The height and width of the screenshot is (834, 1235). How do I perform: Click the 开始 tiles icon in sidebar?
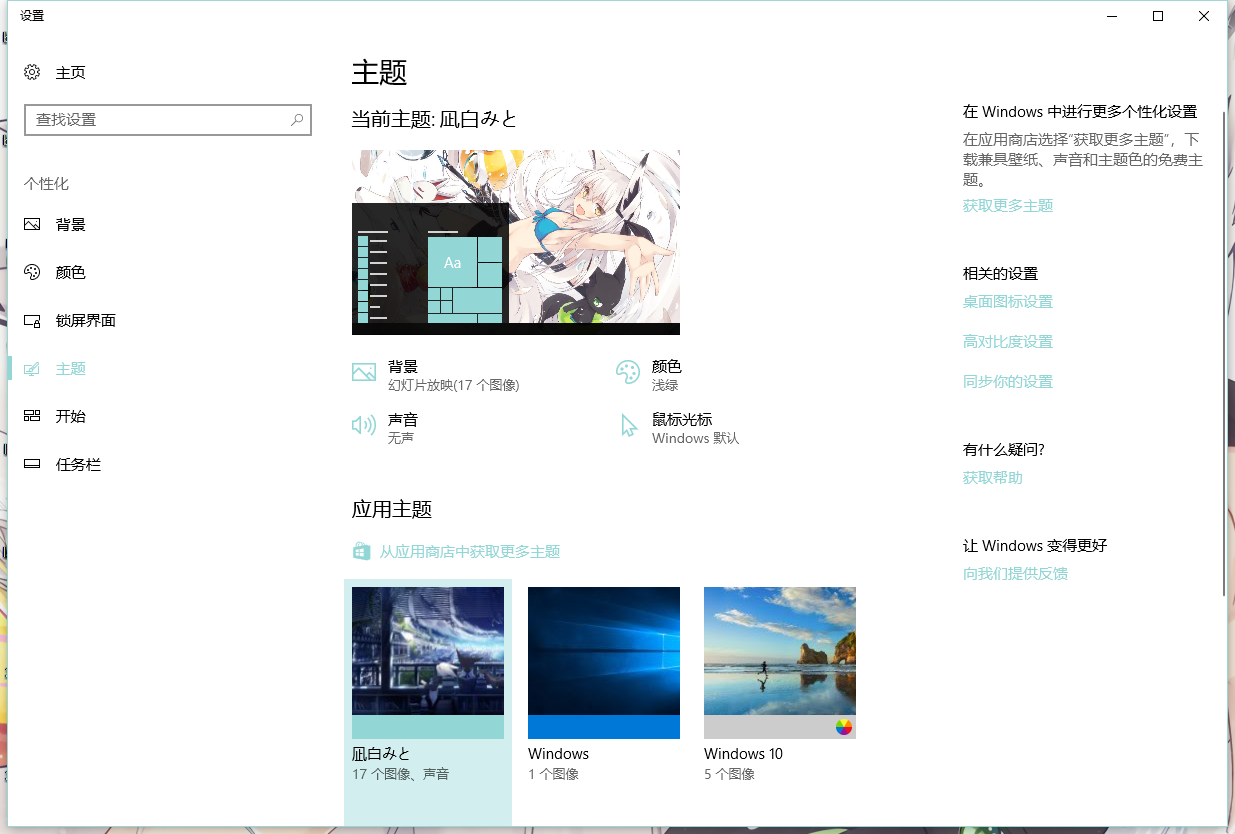pos(32,417)
